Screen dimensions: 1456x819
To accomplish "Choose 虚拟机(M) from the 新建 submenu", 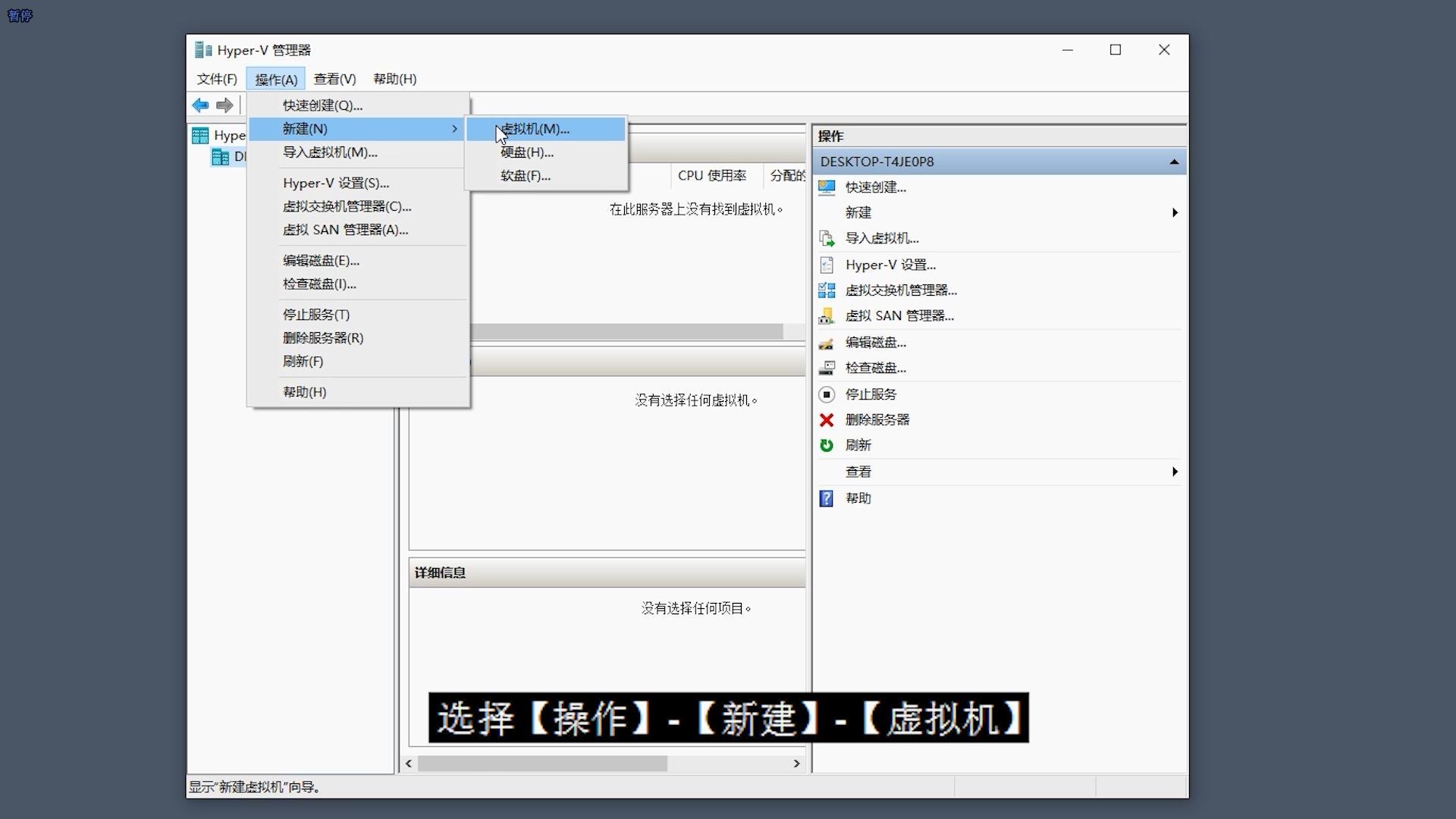I will point(534,129).
